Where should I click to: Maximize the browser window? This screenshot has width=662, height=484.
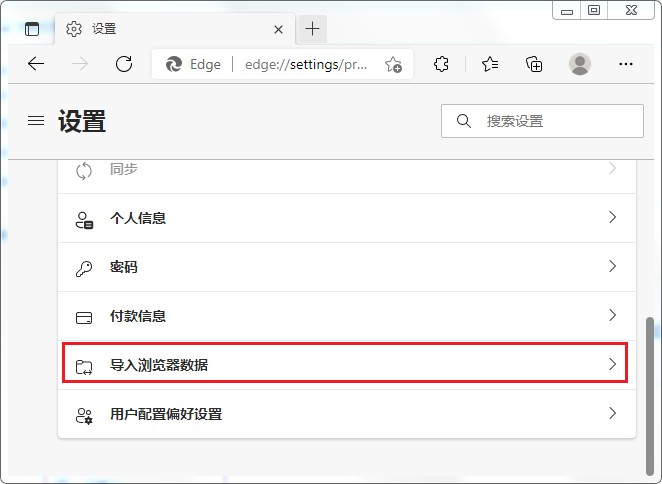(594, 10)
